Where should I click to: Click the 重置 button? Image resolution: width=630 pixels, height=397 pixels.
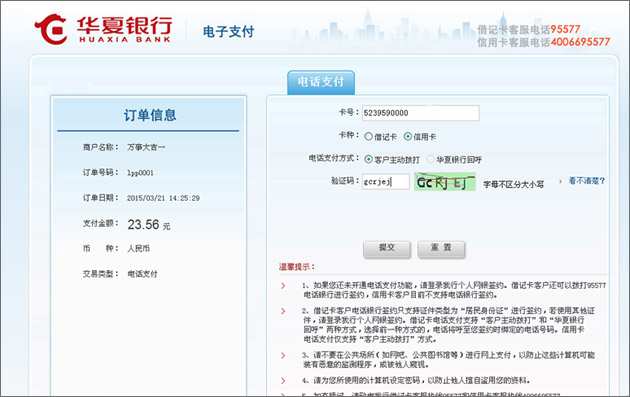(x=441, y=249)
